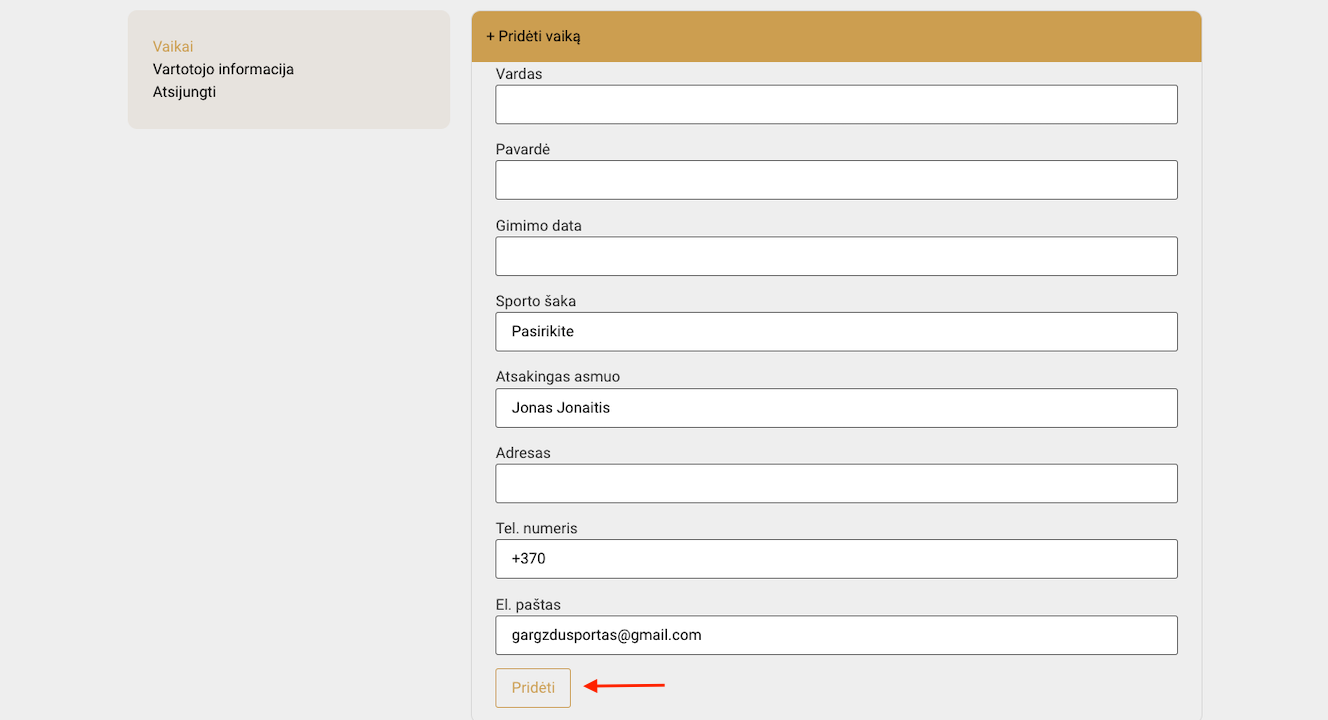Select the 'Atsakingas asmuo' label text
This screenshot has height=720, width=1328.
click(558, 377)
